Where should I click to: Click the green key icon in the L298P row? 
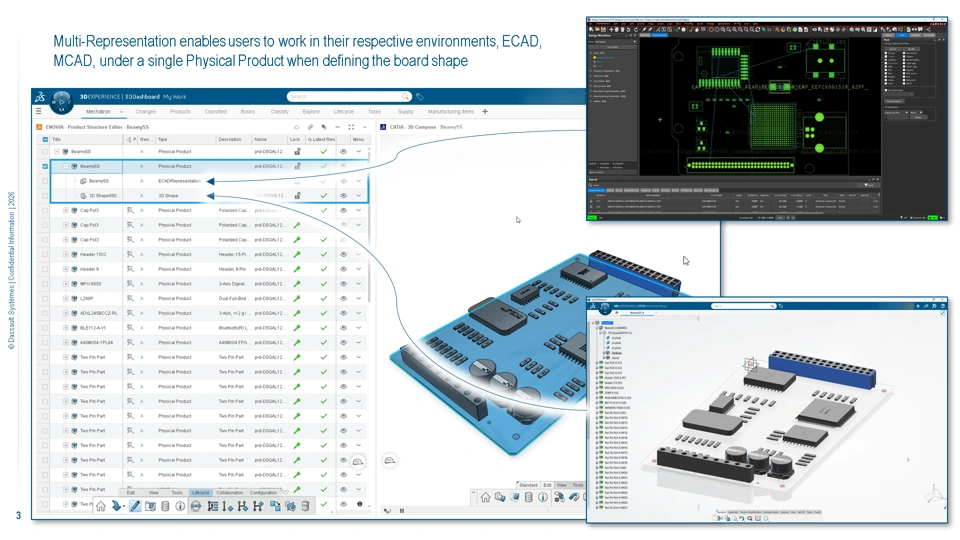point(297,298)
